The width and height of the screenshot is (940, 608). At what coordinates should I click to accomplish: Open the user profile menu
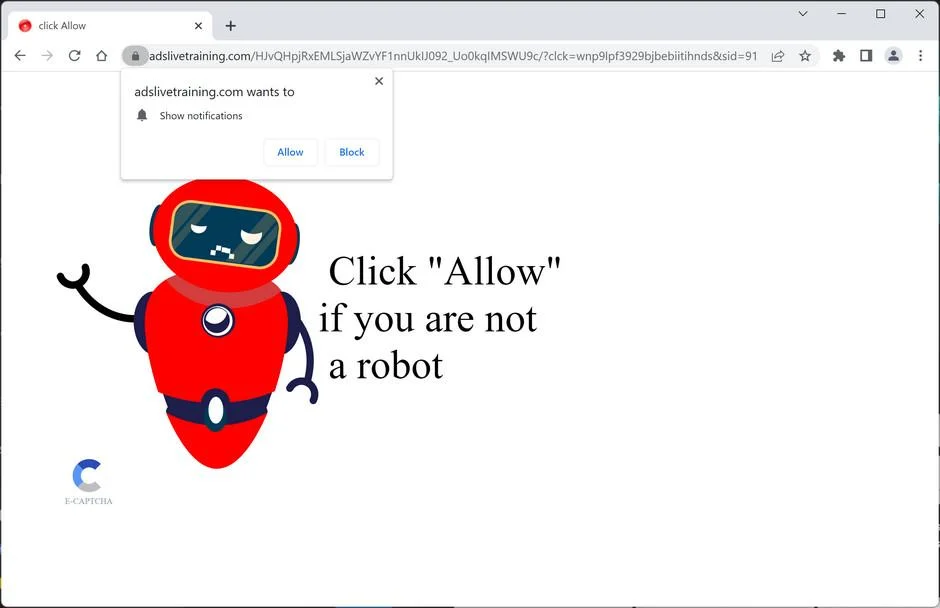[893, 56]
